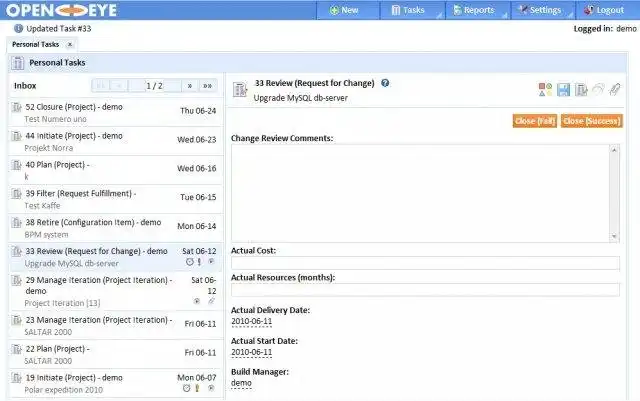Open task 39 Filter (Request Fulfillment)
The height and width of the screenshot is (401, 640).
pyautogui.click(x=116, y=199)
